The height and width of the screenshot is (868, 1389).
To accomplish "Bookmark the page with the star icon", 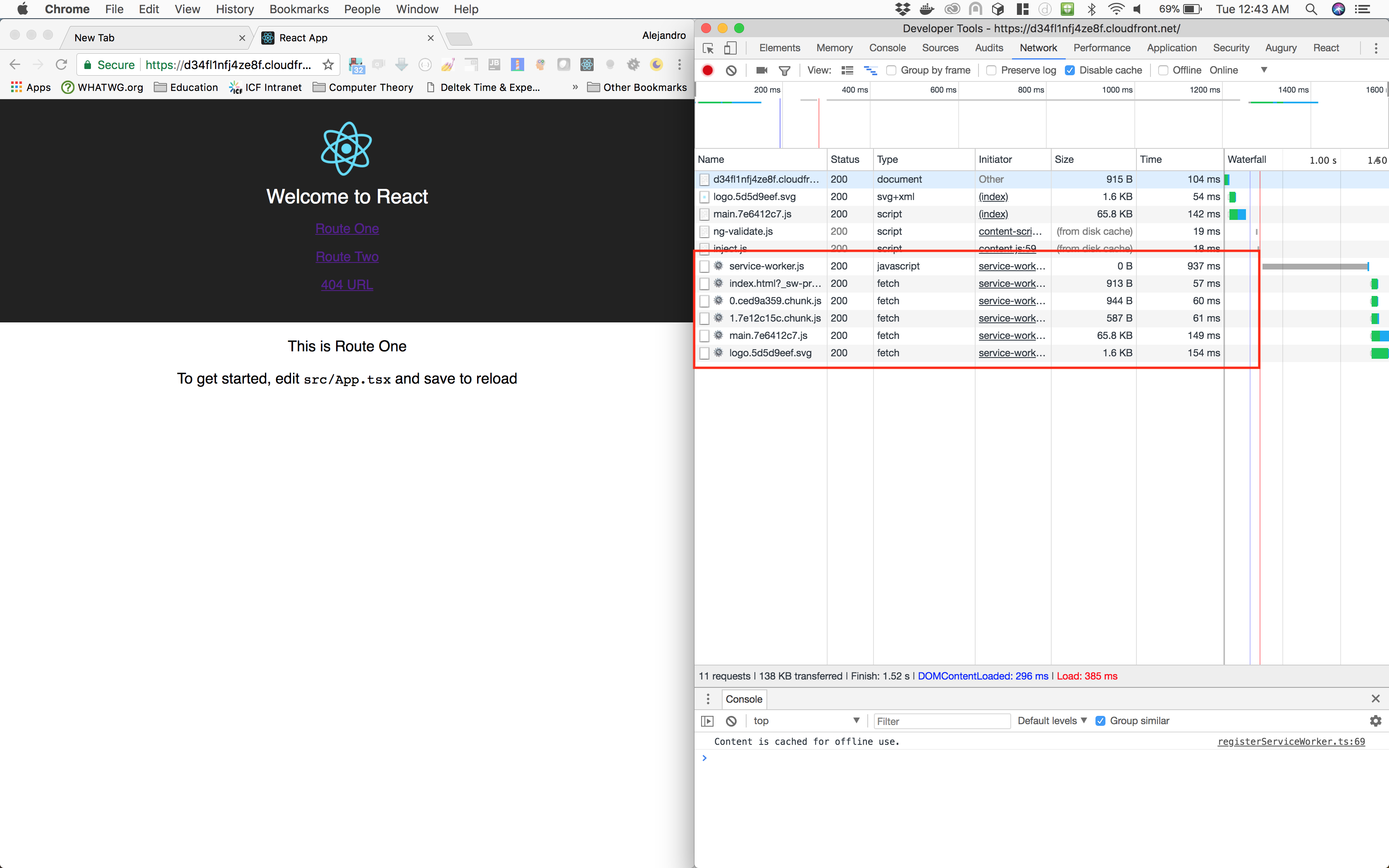I will [x=328, y=65].
